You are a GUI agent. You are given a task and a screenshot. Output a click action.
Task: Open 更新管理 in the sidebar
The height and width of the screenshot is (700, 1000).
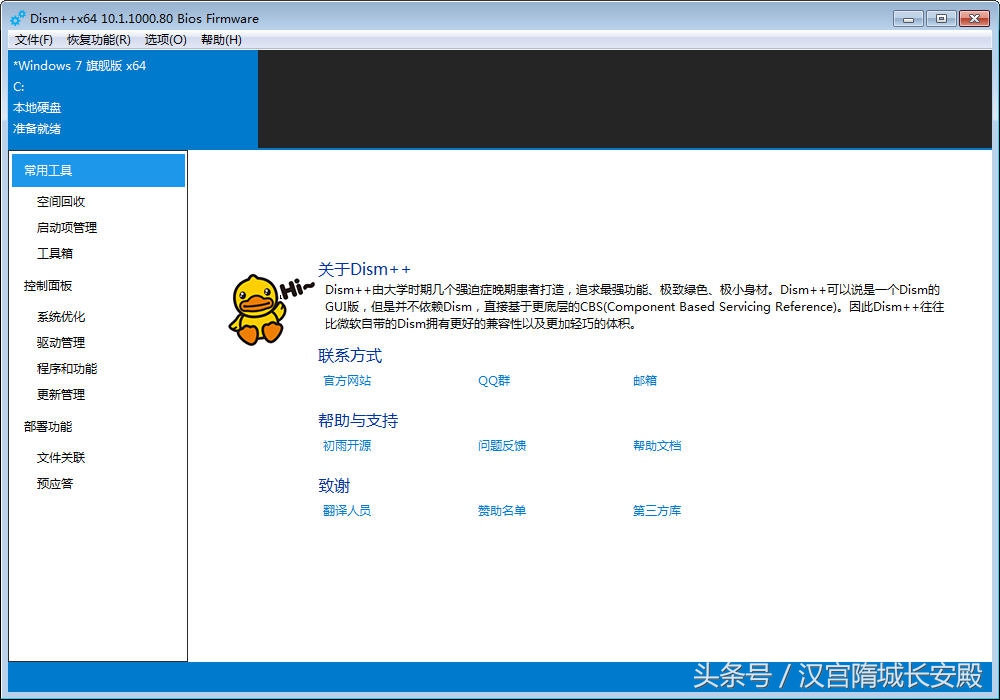pyautogui.click(x=61, y=395)
